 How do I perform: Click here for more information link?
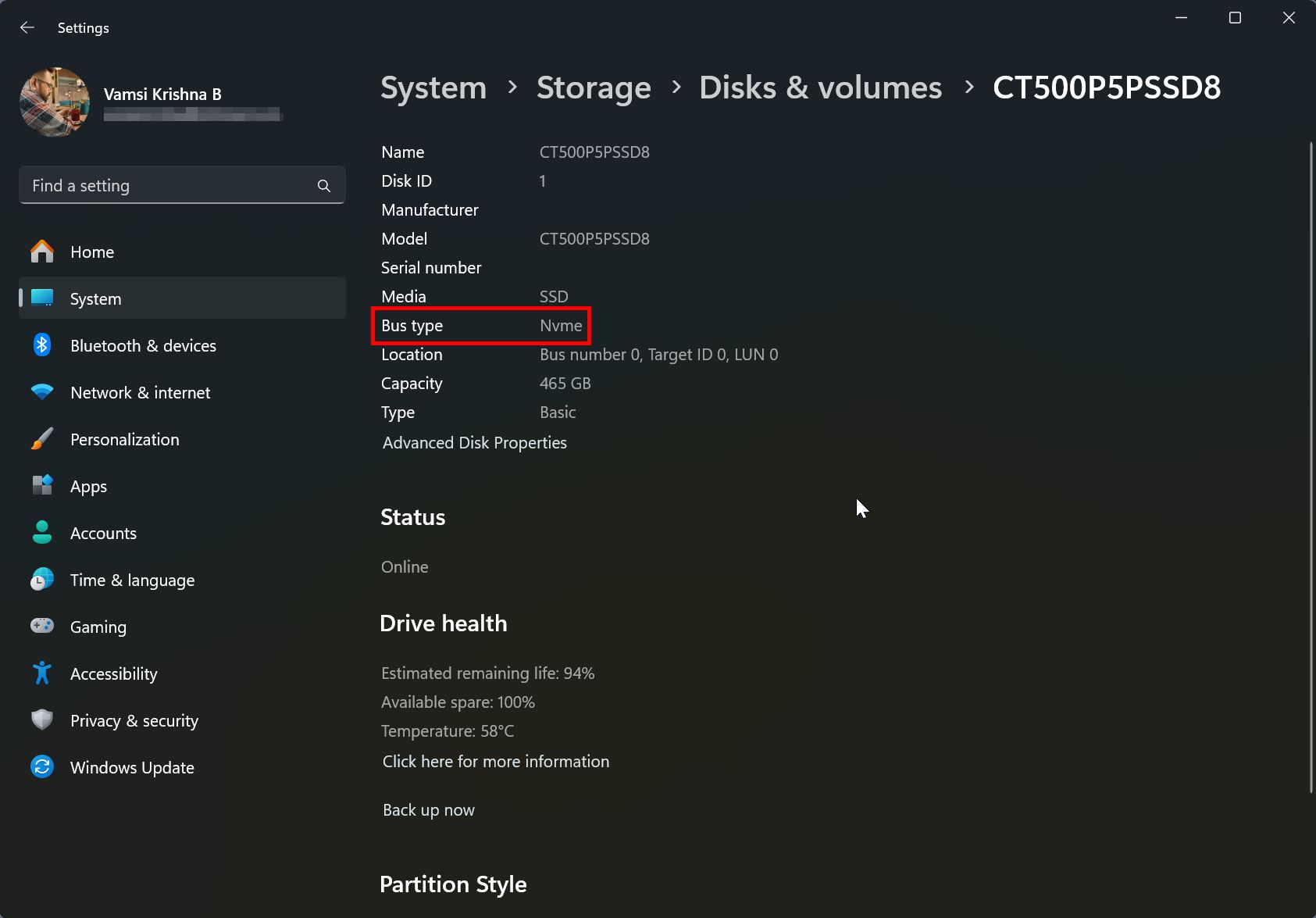coord(496,761)
